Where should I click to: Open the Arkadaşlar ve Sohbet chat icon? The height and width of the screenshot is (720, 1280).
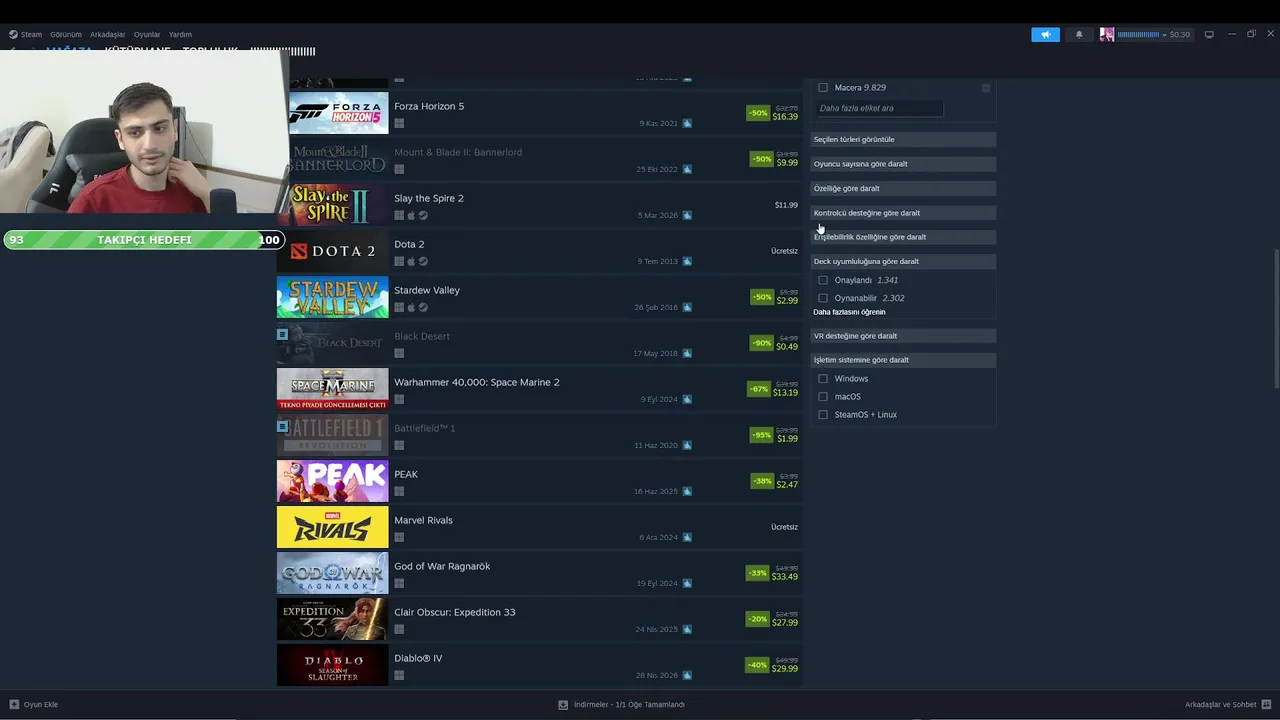(x=1266, y=704)
